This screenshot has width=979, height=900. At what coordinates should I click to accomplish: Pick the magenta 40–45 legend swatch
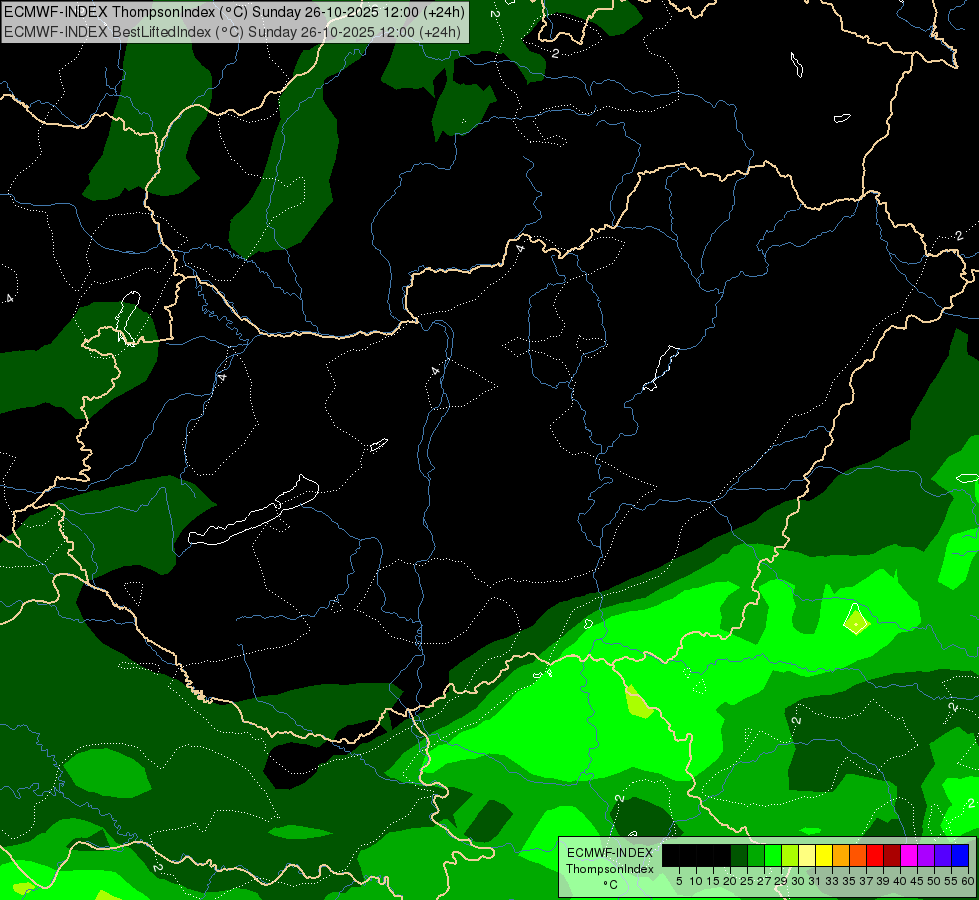909,855
